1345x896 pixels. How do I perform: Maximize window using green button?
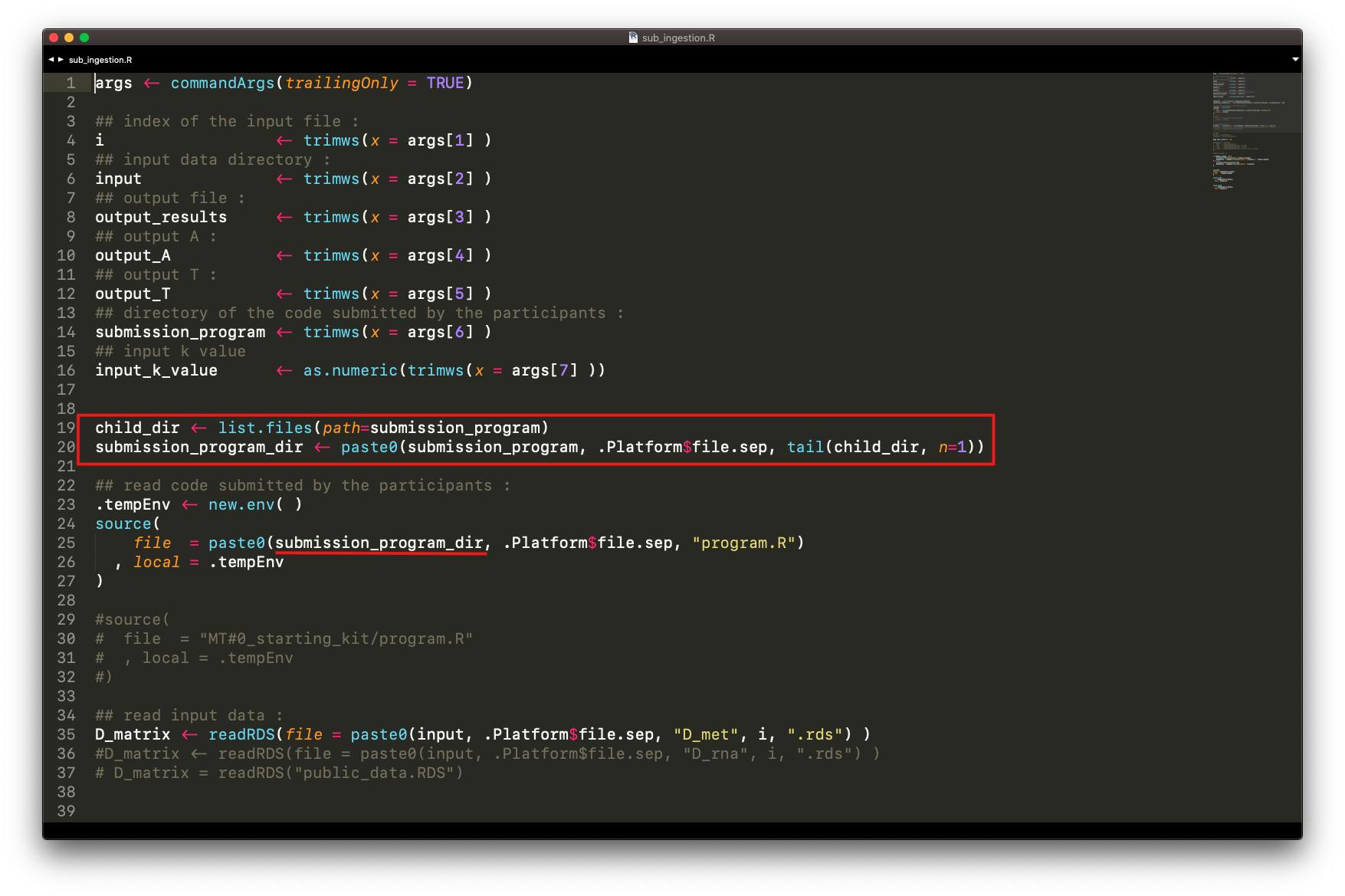click(84, 38)
